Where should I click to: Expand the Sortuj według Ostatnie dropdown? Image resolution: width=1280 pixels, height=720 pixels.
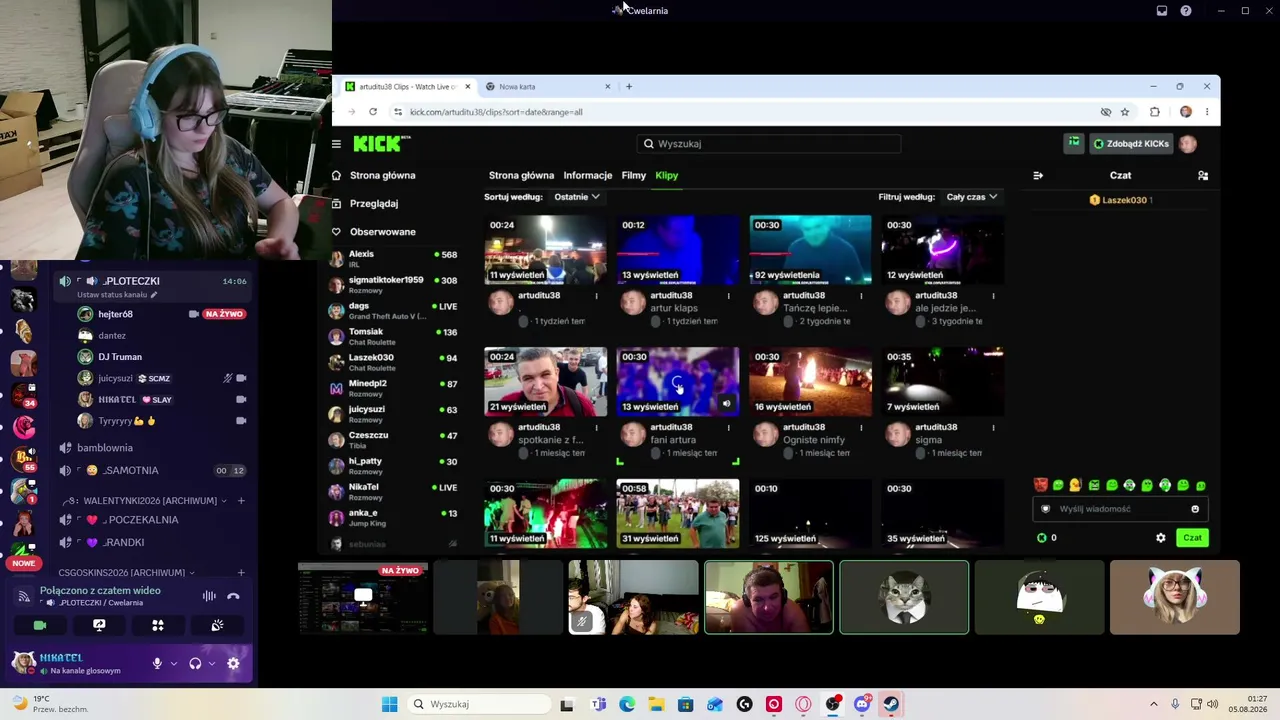point(577,197)
